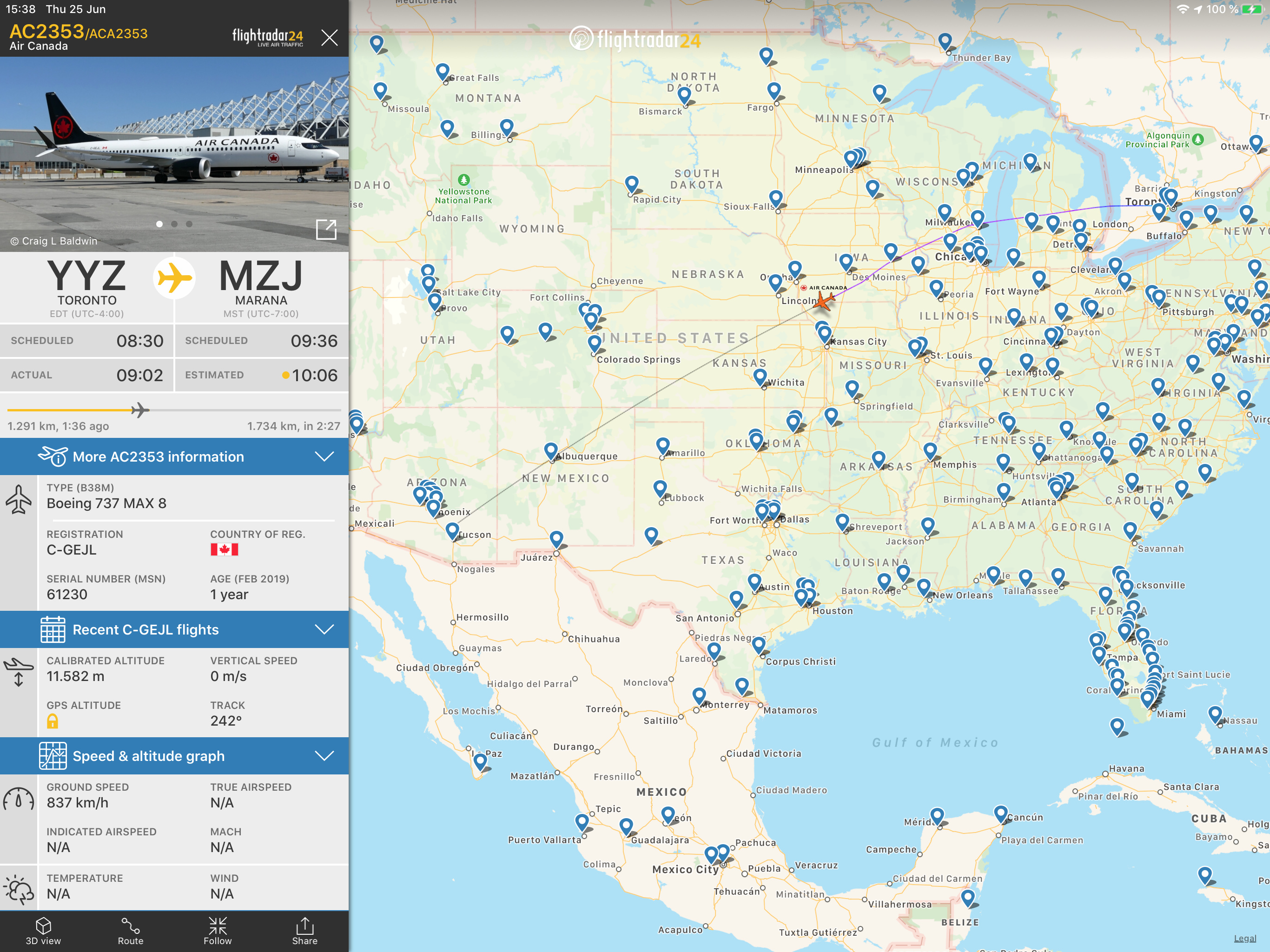Tap the Kansas City airport pin

[x=825, y=333]
